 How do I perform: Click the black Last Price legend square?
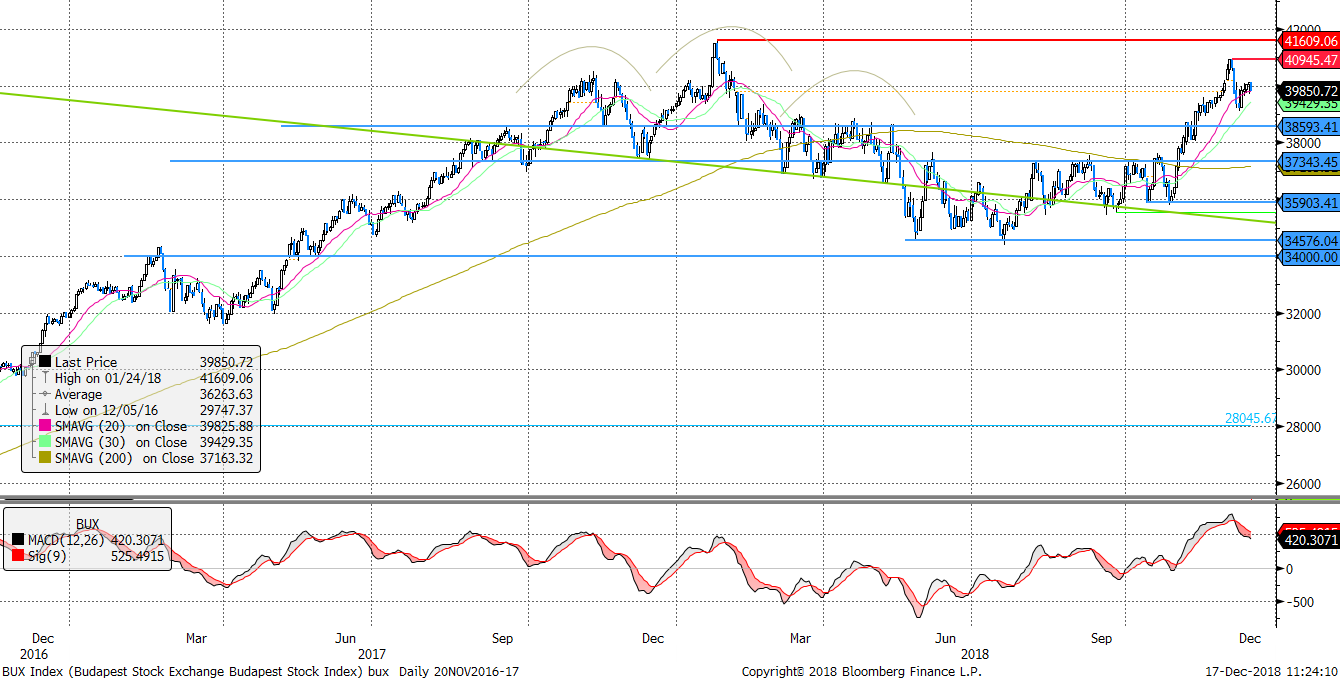pyautogui.click(x=45, y=363)
